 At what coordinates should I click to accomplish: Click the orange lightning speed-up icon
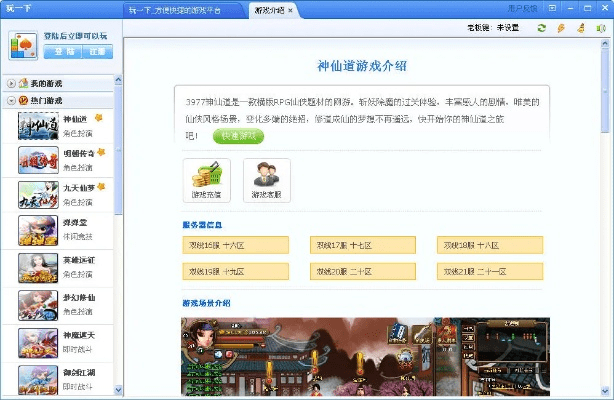[x=561, y=28]
